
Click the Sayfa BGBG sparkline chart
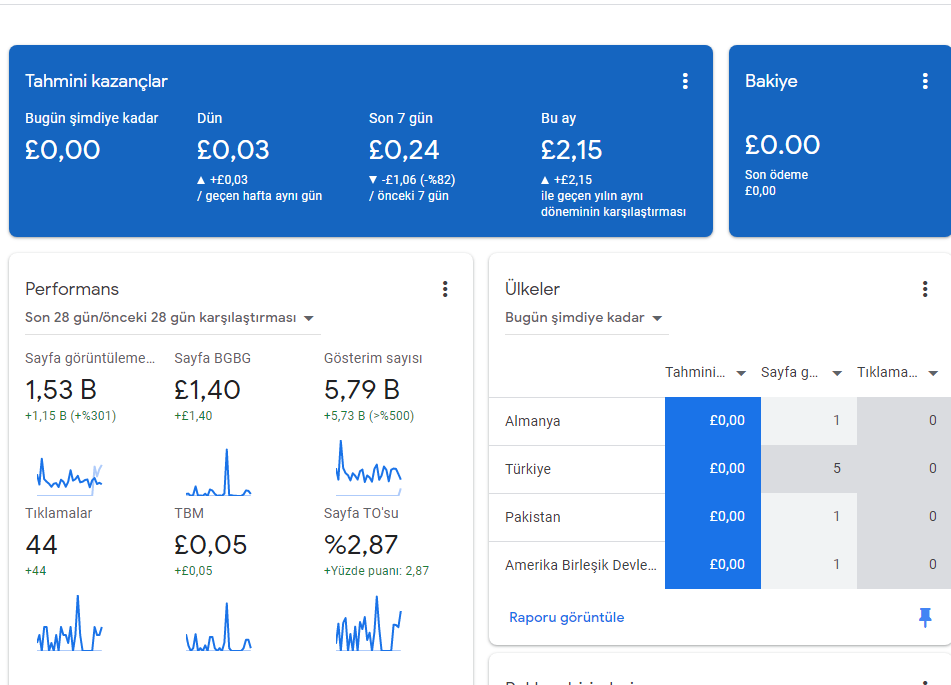tap(219, 473)
